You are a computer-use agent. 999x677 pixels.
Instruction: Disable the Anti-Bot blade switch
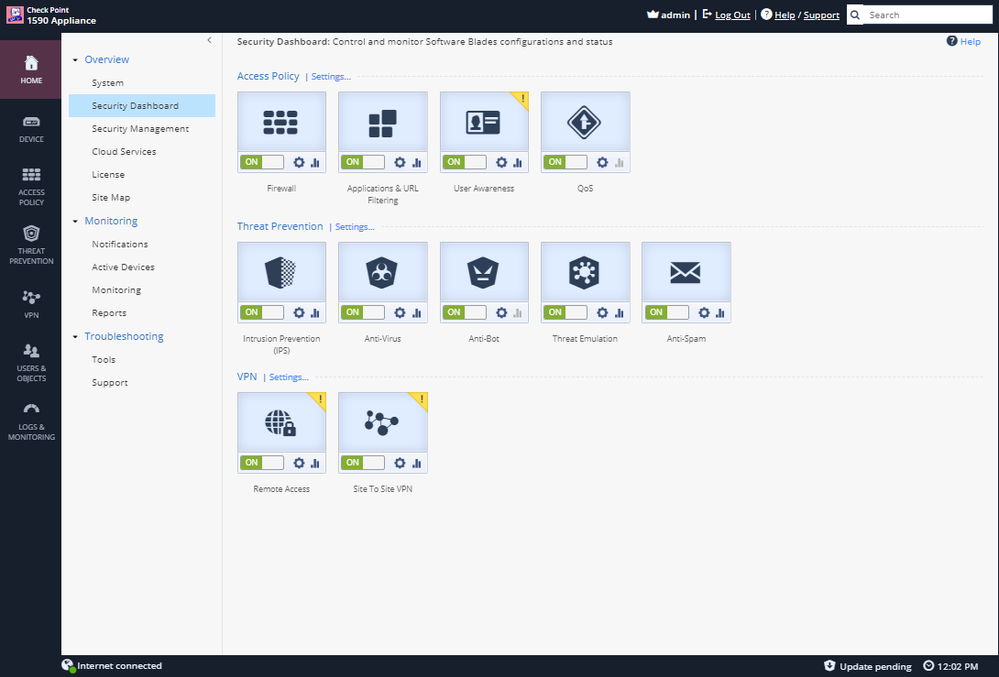(x=464, y=313)
